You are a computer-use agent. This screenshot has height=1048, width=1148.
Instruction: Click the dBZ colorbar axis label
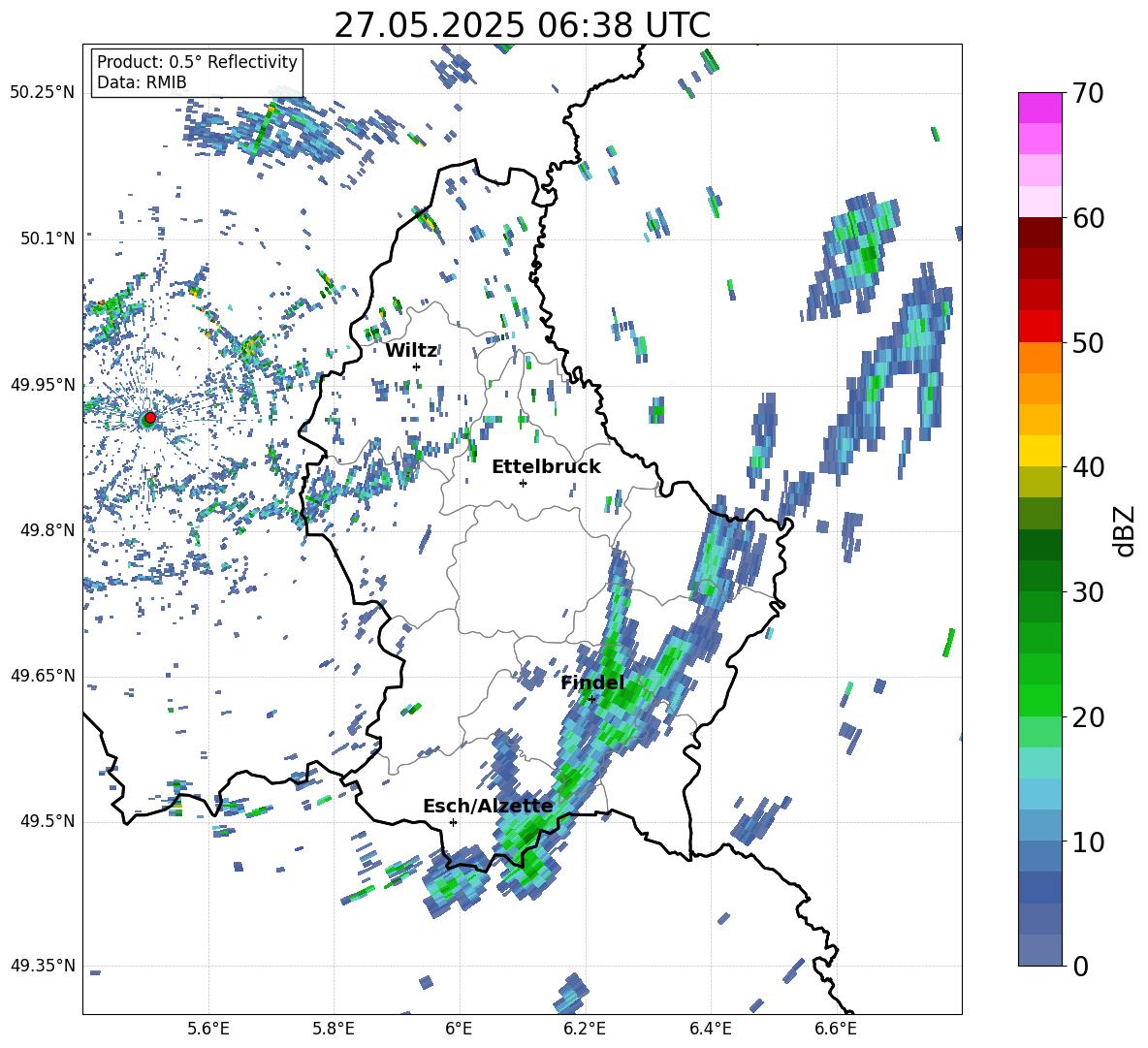[x=1124, y=530]
